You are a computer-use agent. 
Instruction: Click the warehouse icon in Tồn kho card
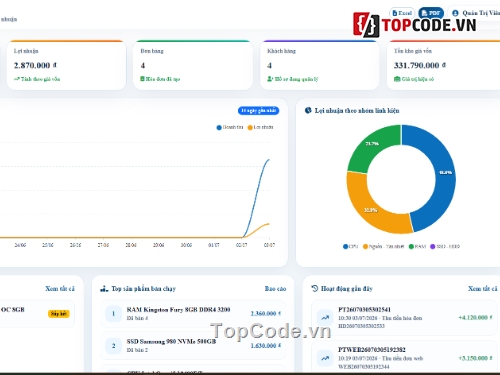pyautogui.click(x=397, y=79)
